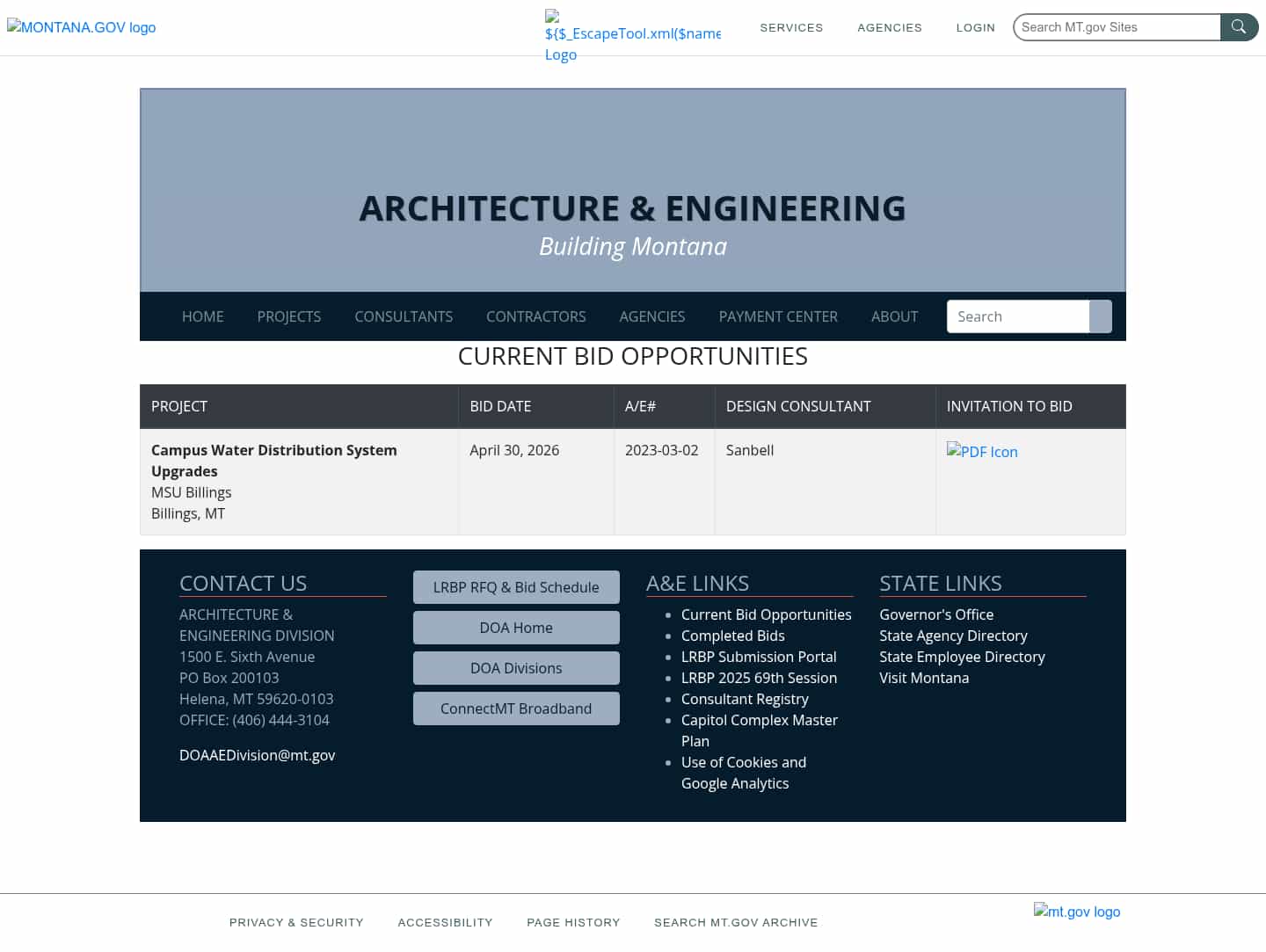Screen dimensions: 1266x952
Task: Open the CONSULTANTS nav item
Action: (x=404, y=316)
